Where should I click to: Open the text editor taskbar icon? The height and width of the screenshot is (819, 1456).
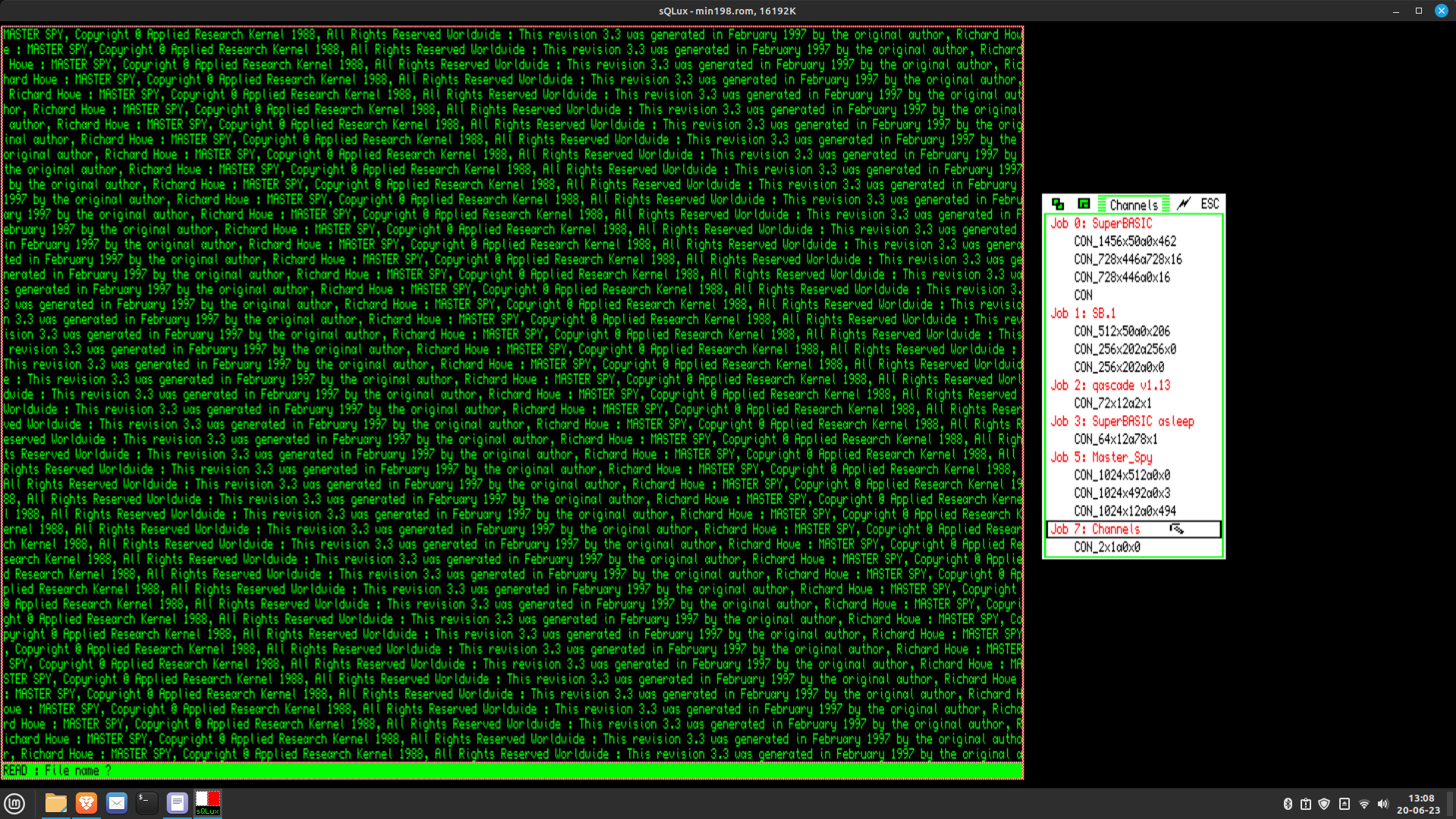tap(177, 803)
